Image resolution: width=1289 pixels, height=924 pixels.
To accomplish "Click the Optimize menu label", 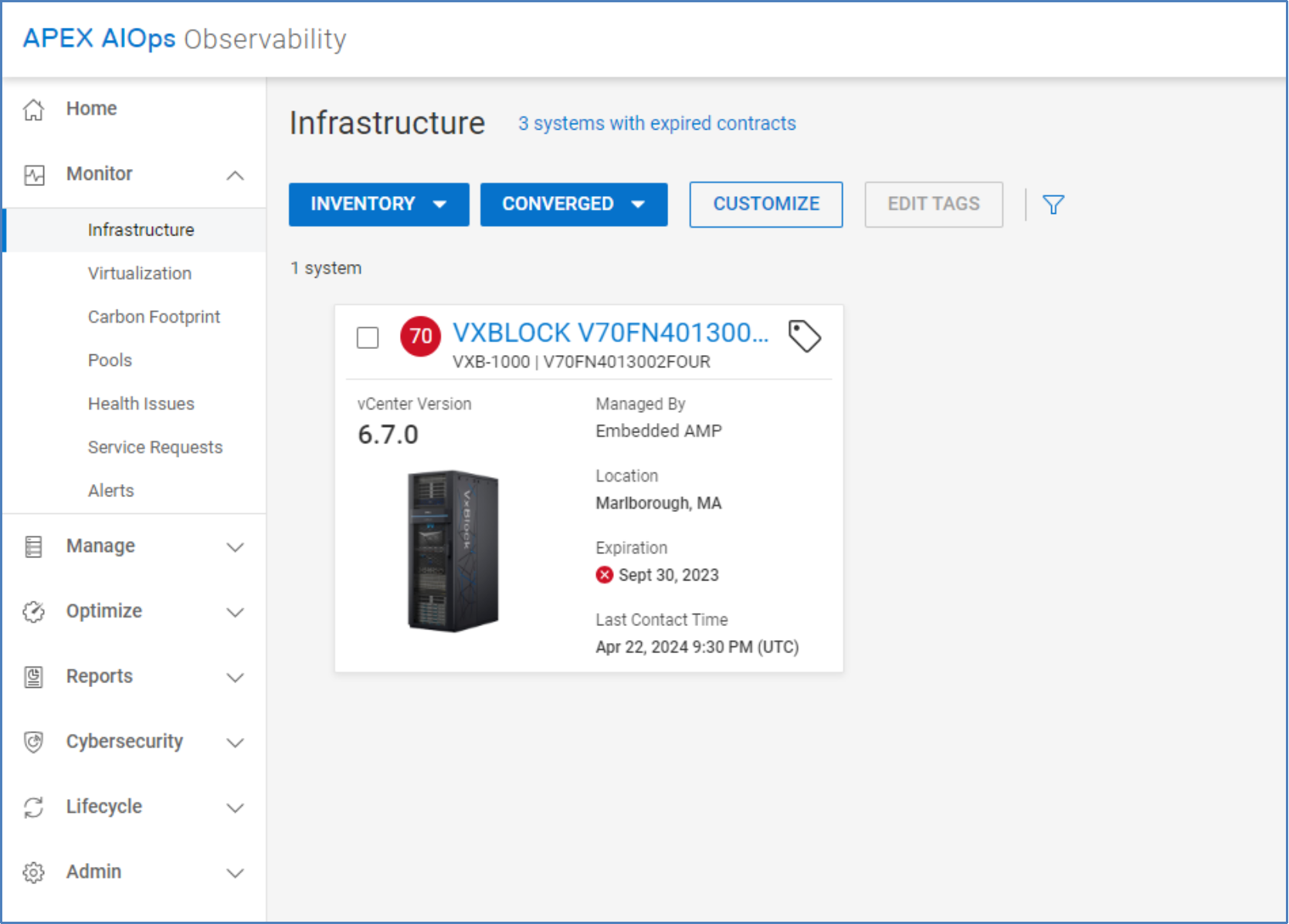I will pyautogui.click(x=104, y=611).
